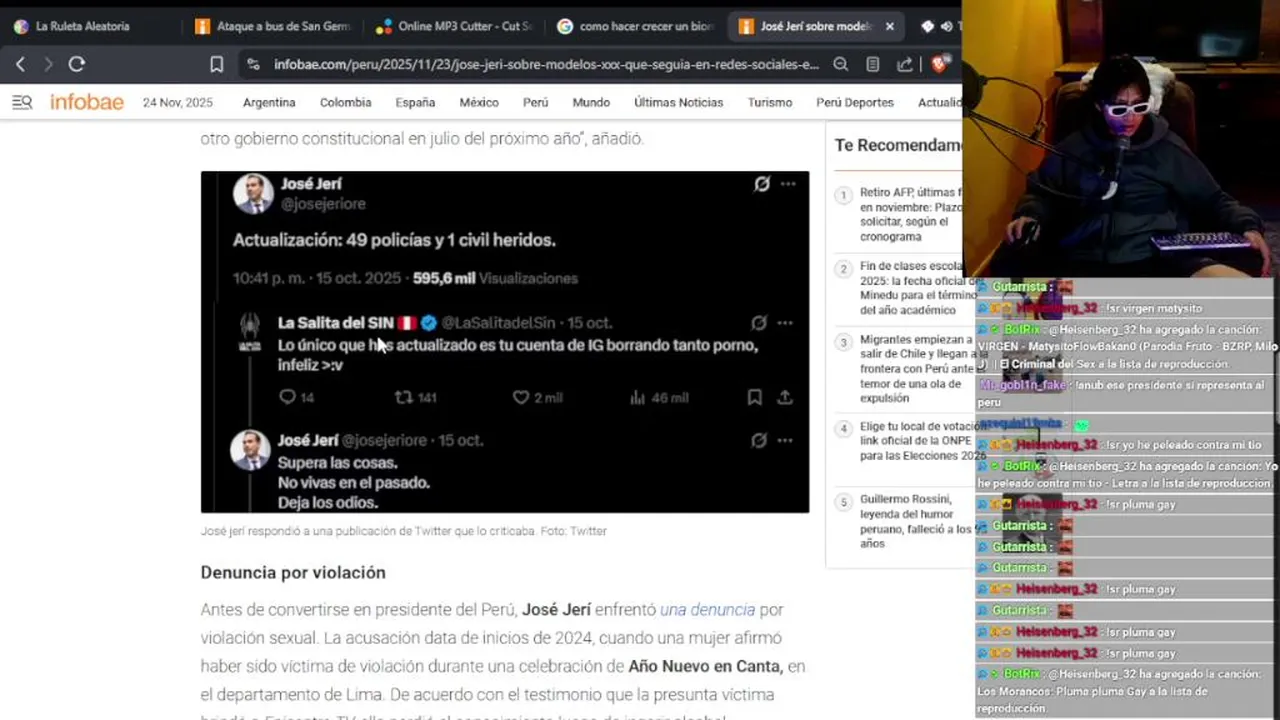Switch to La Ruleta Aleatoria tab
This screenshot has width=1280, height=720.
click(x=83, y=26)
